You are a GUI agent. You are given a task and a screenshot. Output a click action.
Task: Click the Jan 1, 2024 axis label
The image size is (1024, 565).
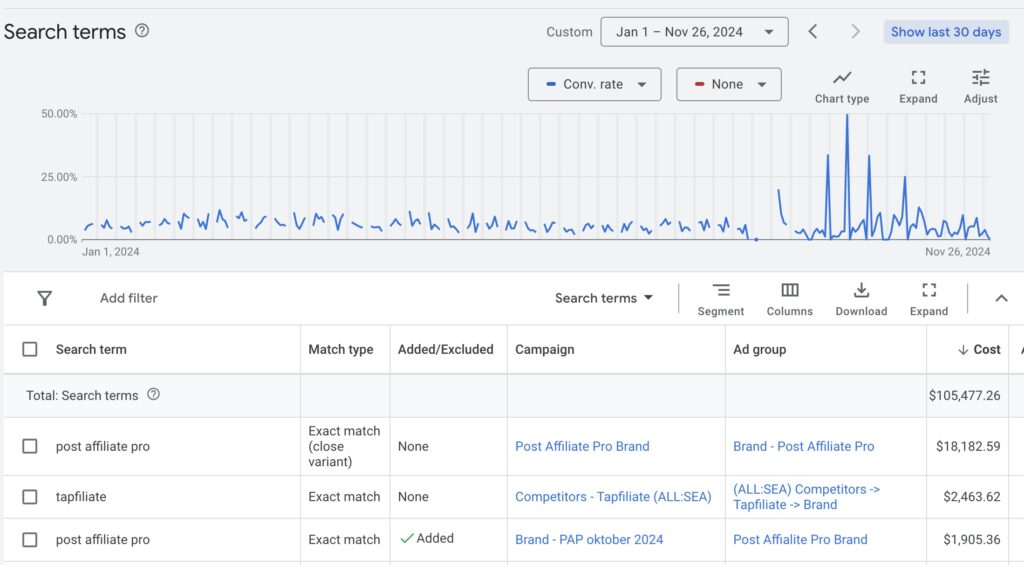click(110, 252)
